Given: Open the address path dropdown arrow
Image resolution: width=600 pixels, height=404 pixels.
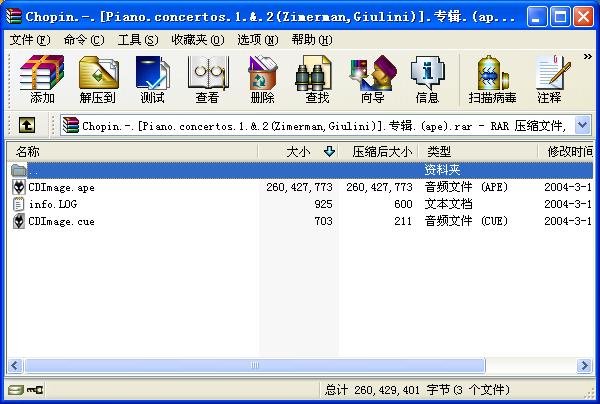Looking at the screenshot, I should click(x=582, y=125).
